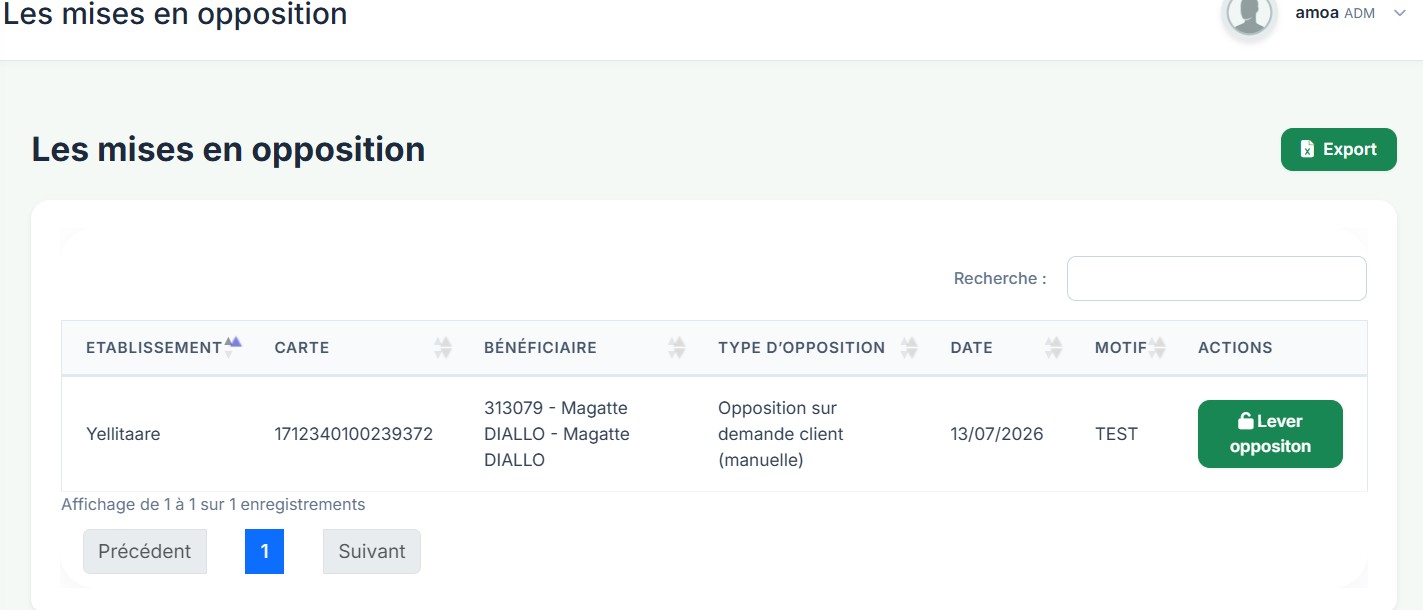
Task: Click the amoa username label
Action: (x=1317, y=13)
